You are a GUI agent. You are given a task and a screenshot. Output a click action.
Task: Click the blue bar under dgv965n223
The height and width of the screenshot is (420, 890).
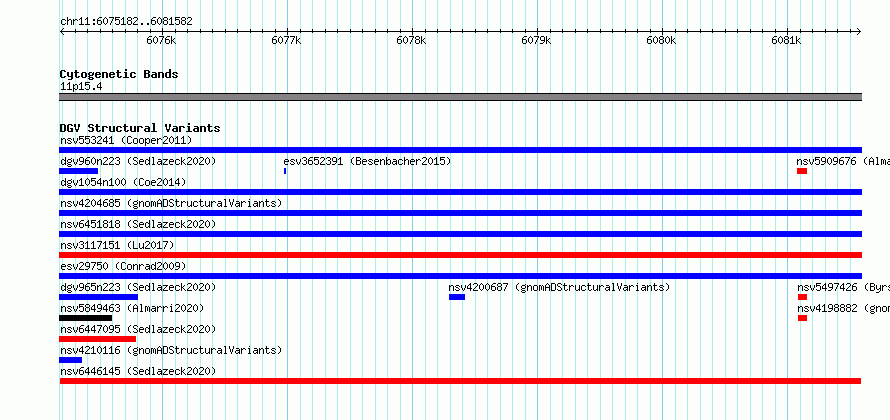tap(98, 297)
